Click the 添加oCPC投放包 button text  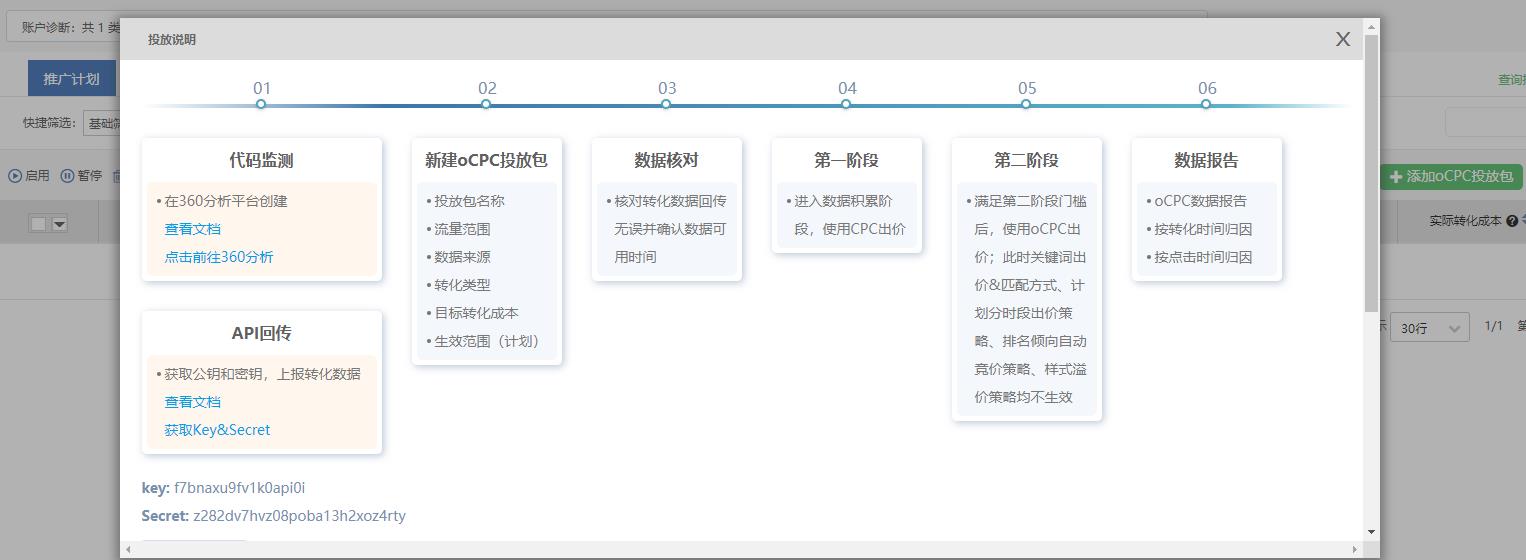pyautogui.click(x=1461, y=176)
